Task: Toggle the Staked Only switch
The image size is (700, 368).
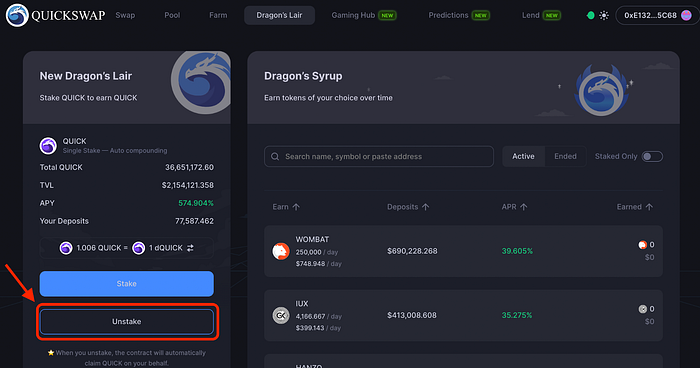Action: 652,156
